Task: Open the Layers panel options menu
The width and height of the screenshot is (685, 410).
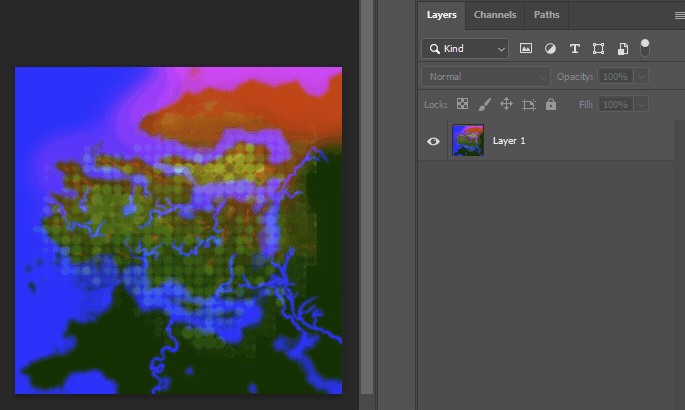Action: pyautogui.click(x=679, y=15)
